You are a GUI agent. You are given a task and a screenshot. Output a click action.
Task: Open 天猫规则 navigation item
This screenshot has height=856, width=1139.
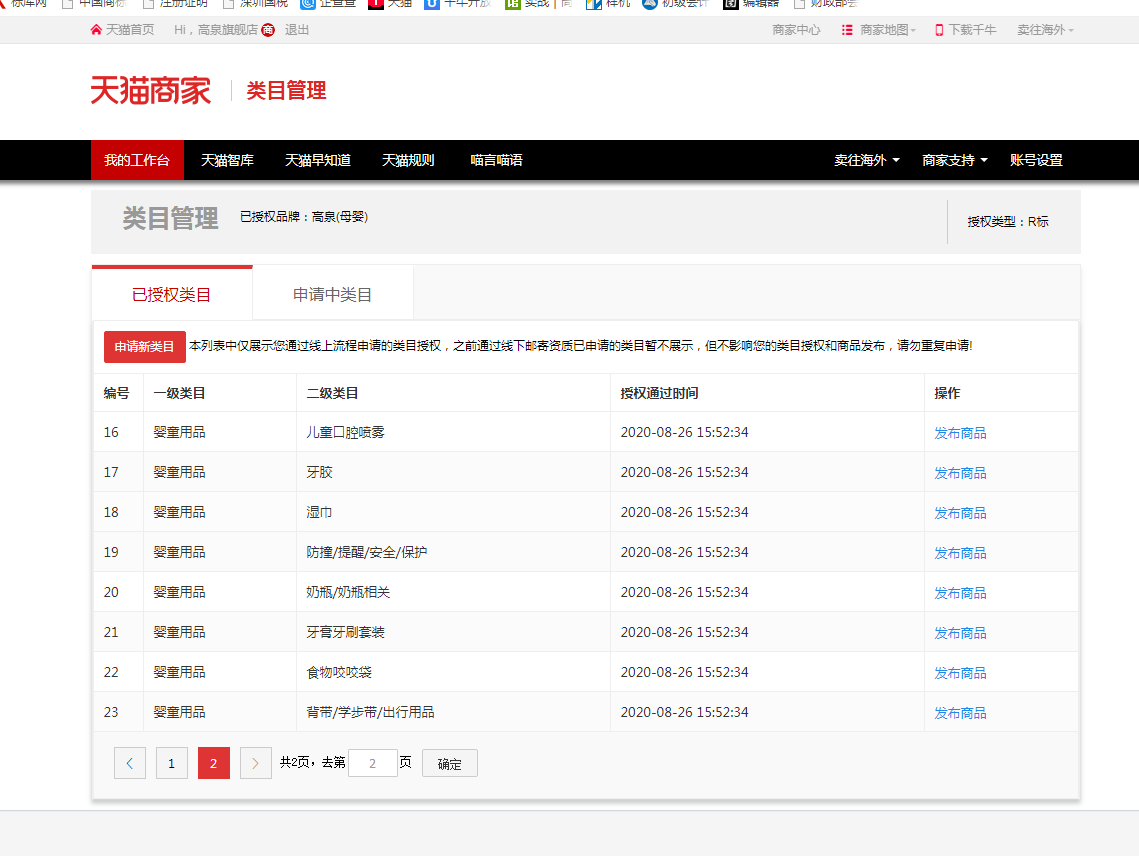coord(408,160)
